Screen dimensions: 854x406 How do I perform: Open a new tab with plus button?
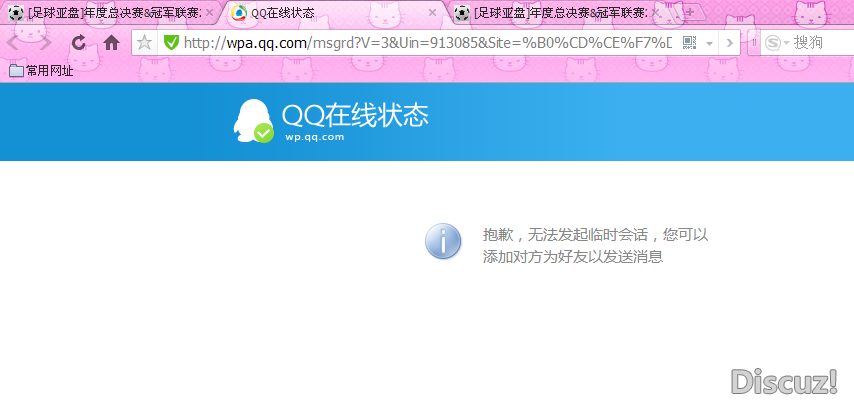[690, 13]
